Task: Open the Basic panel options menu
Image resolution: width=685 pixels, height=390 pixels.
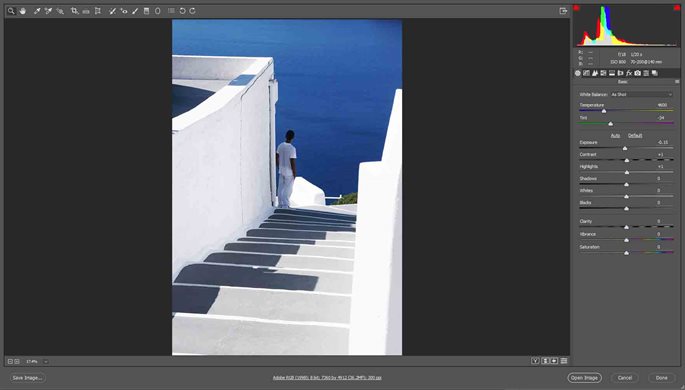Action: click(677, 82)
